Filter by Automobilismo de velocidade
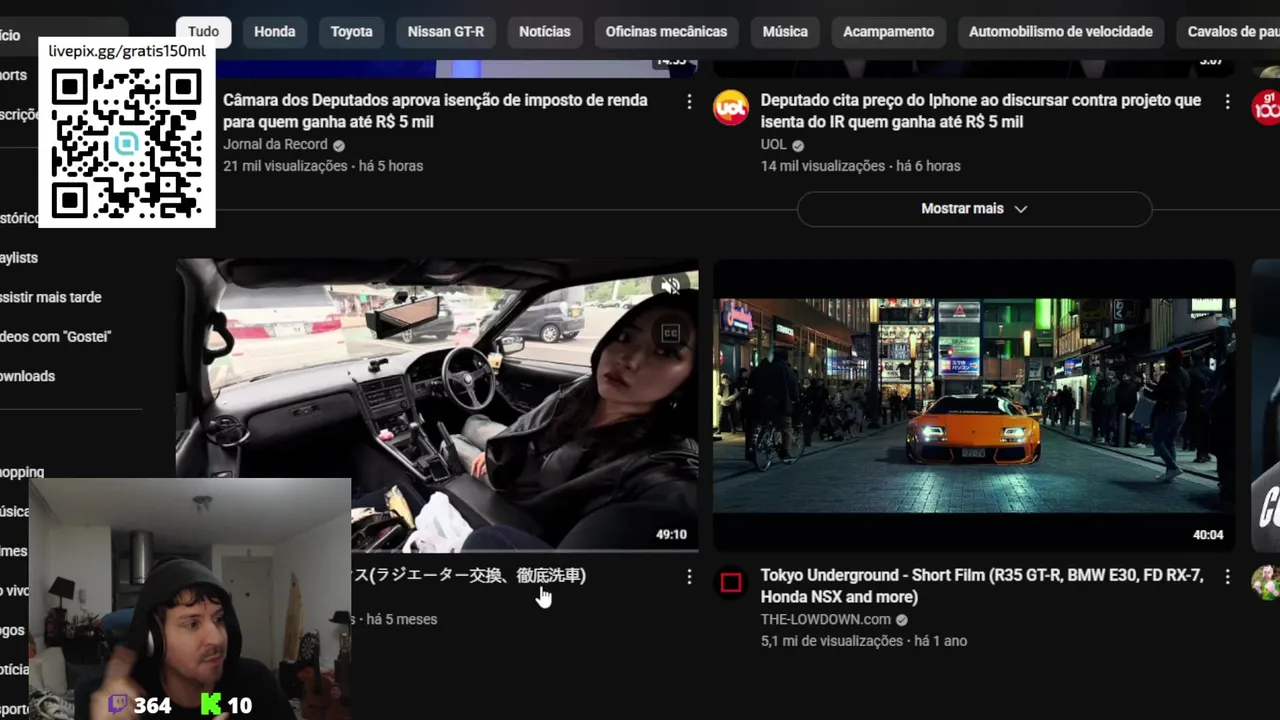This screenshot has width=1280, height=720. pos(1060,32)
